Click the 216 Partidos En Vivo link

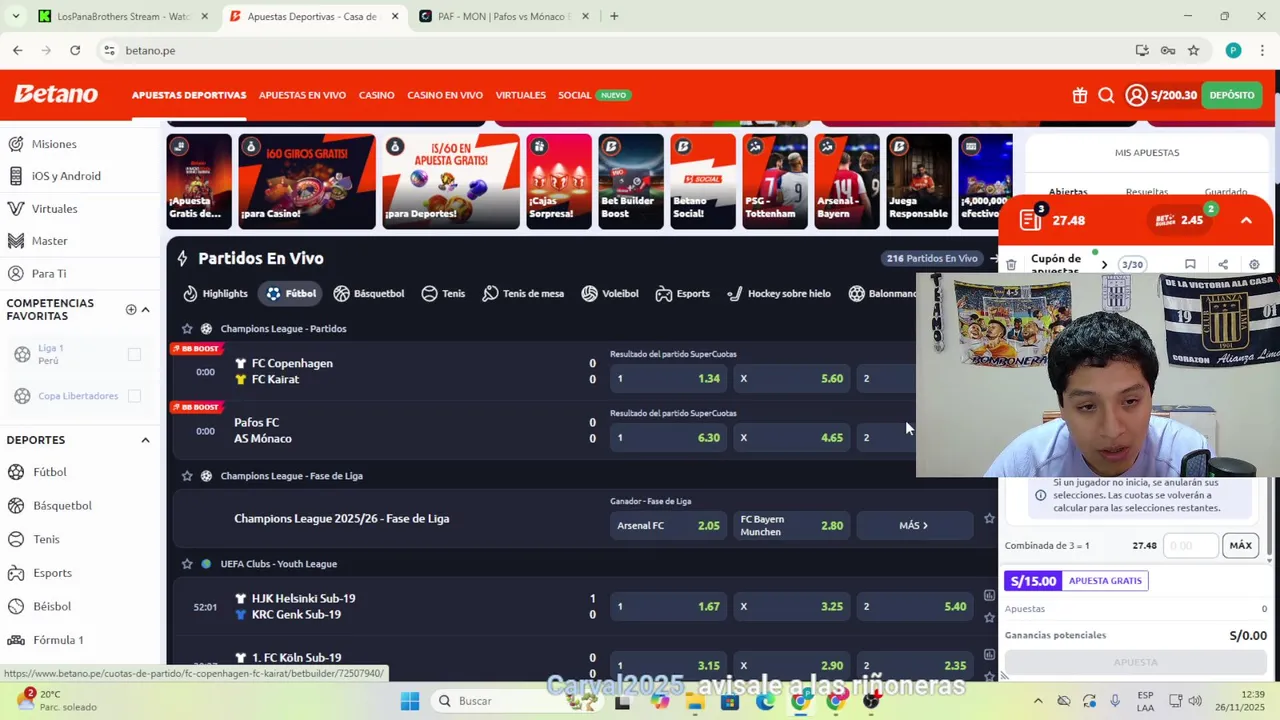coord(932,258)
